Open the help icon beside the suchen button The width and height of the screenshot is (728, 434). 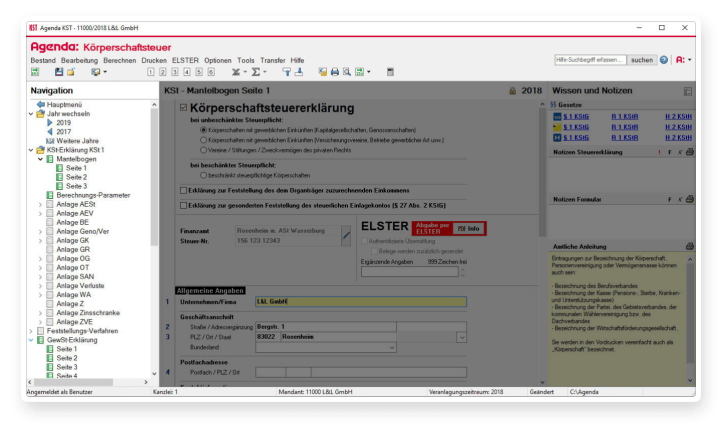[x=664, y=60]
